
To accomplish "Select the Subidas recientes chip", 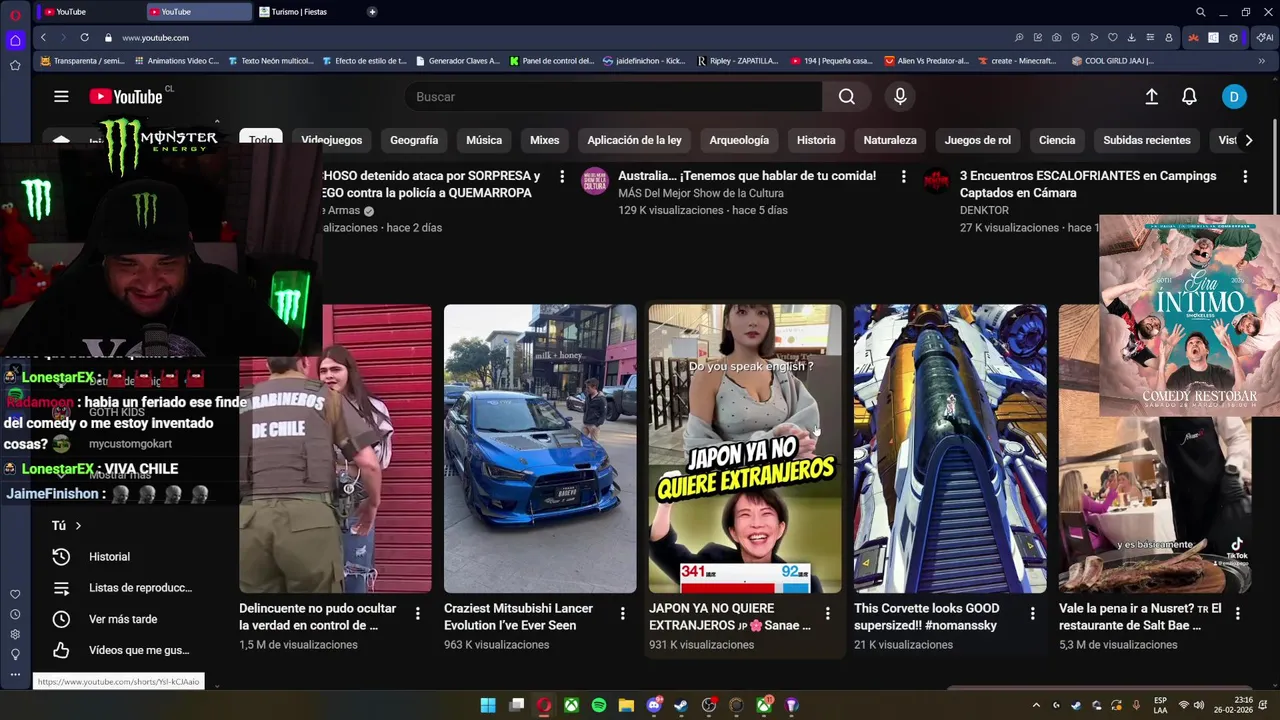I will point(1147,140).
